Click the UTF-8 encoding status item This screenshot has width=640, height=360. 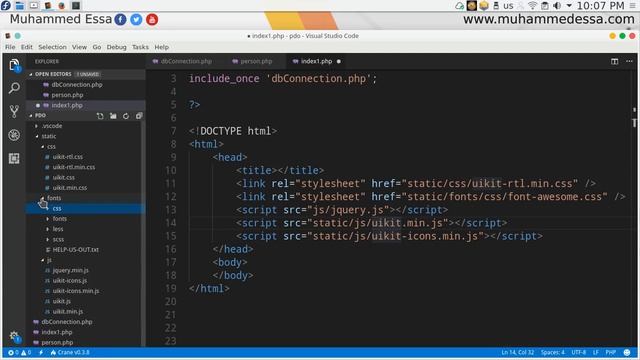tap(578, 352)
